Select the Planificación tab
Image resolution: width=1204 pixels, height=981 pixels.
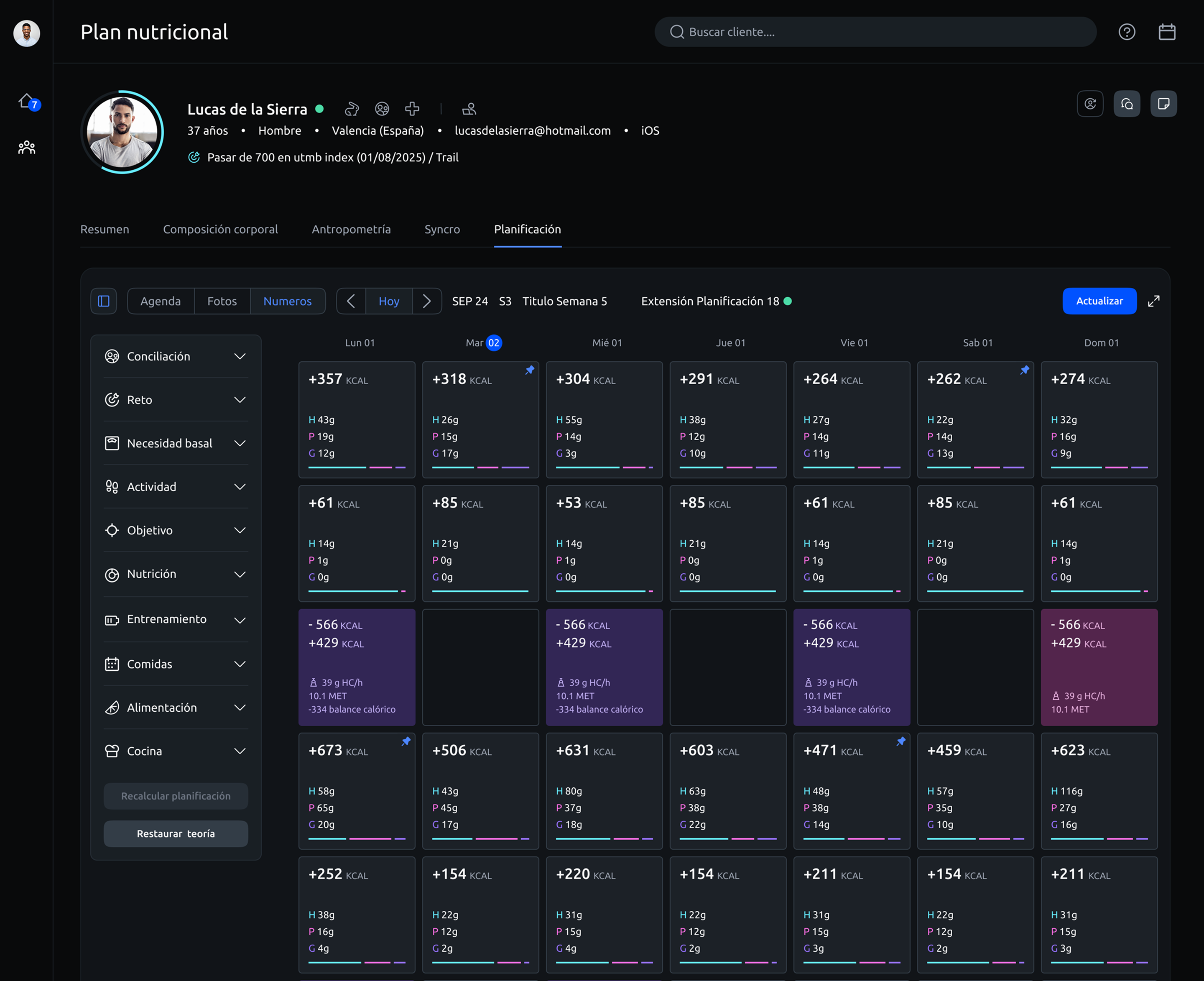pyautogui.click(x=527, y=229)
